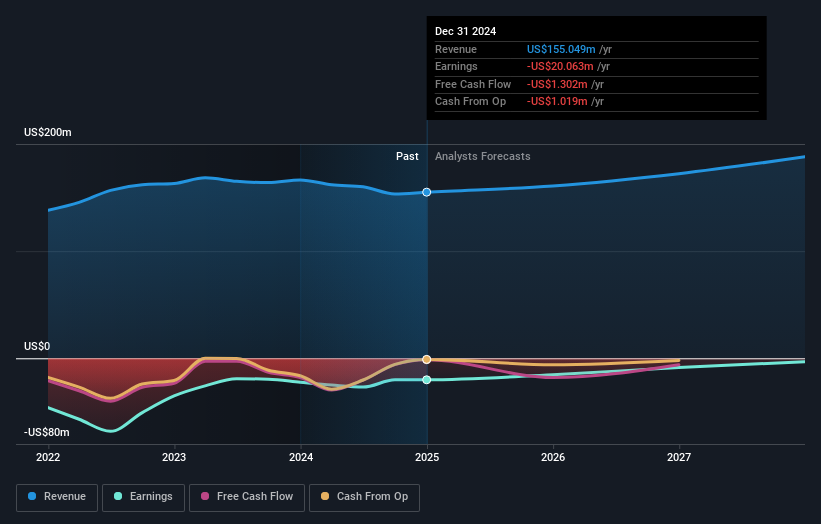
Task: Click the 2025 x-axis label
Action: click(427, 457)
